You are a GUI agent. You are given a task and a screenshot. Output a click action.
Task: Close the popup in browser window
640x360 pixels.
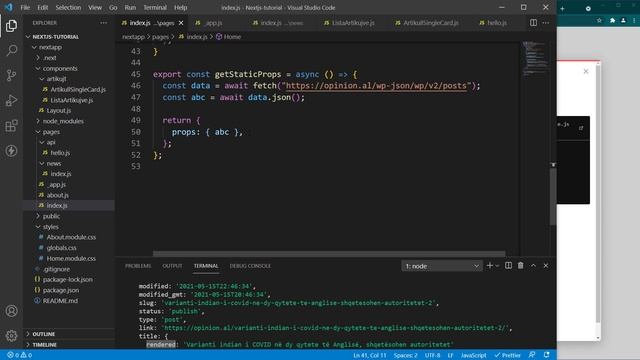click(x=586, y=71)
